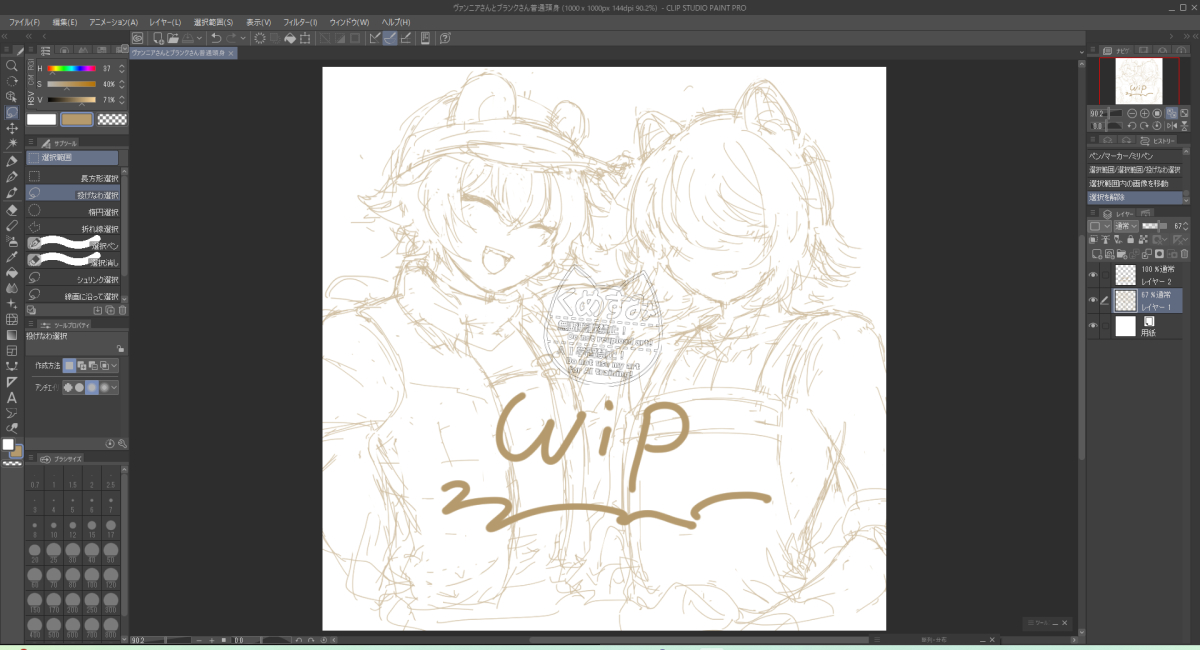Viewport: 1200px width, 650px height.
Task: Select the 楕円選択 sub tool
Action: point(72,212)
